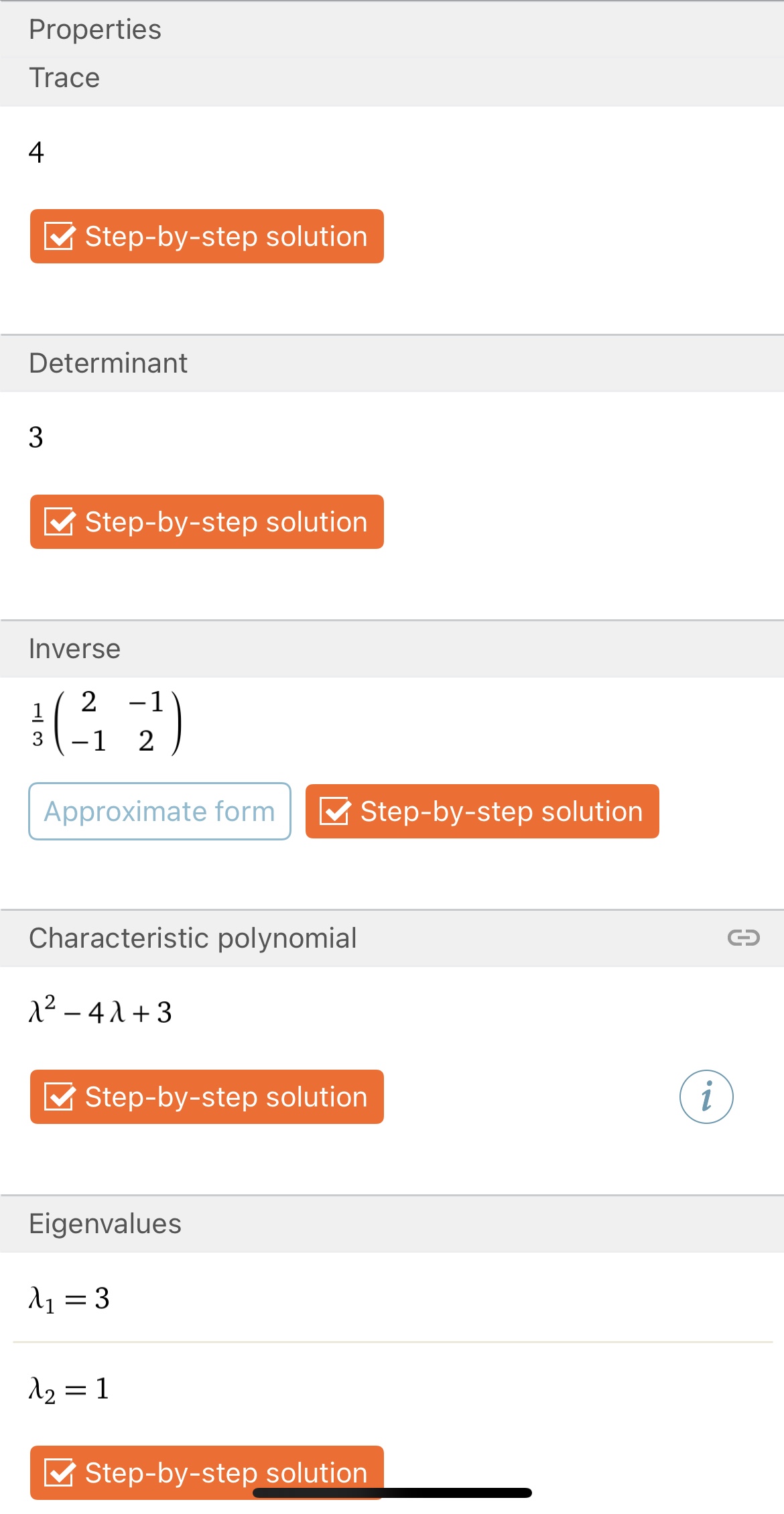The width and height of the screenshot is (784, 1514).
Task: Select the Inverse section header
Action: [74, 649]
